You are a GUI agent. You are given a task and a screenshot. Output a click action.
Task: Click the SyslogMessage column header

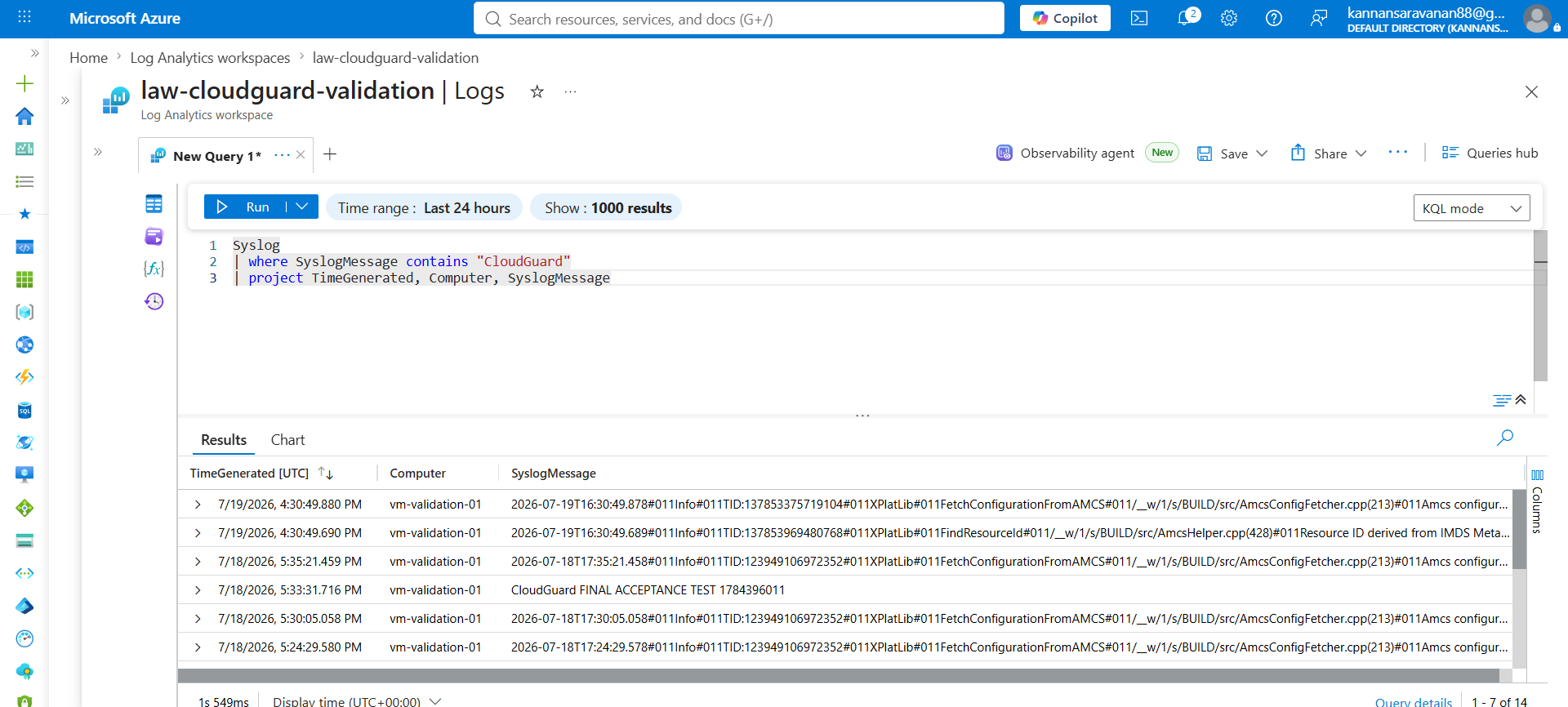pos(554,474)
